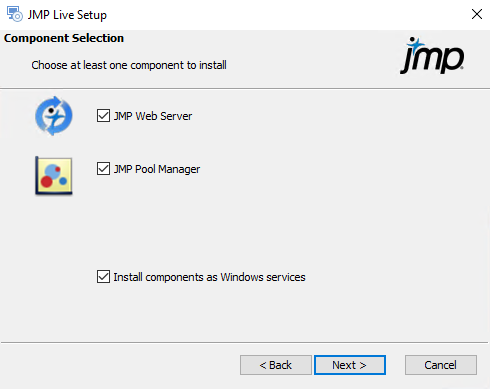Click the JMP Pool Manager icon
The image size is (490, 389).
tap(54, 176)
